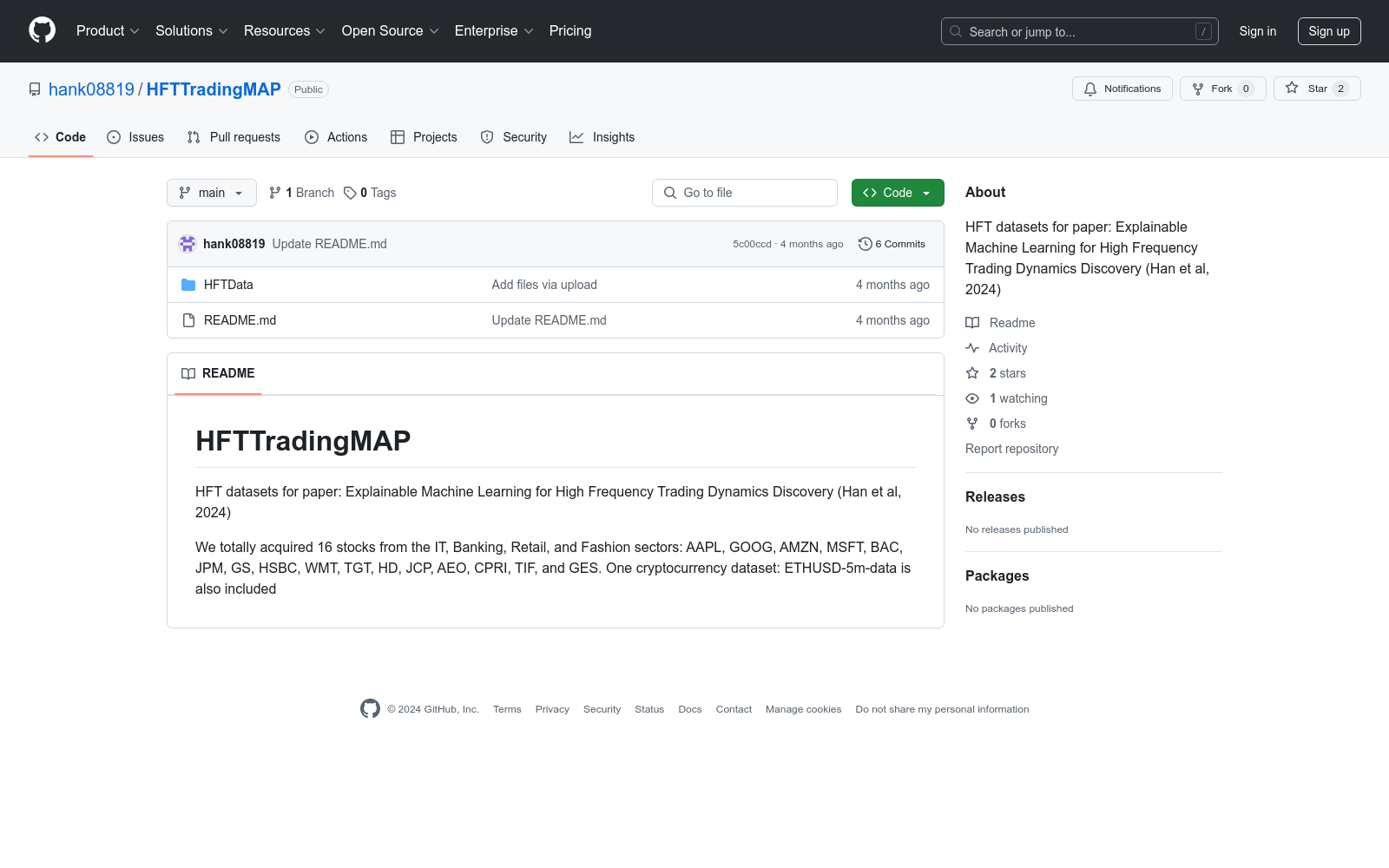The height and width of the screenshot is (868, 1389).
Task: Open the Privacy footer link
Action: (x=552, y=709)
